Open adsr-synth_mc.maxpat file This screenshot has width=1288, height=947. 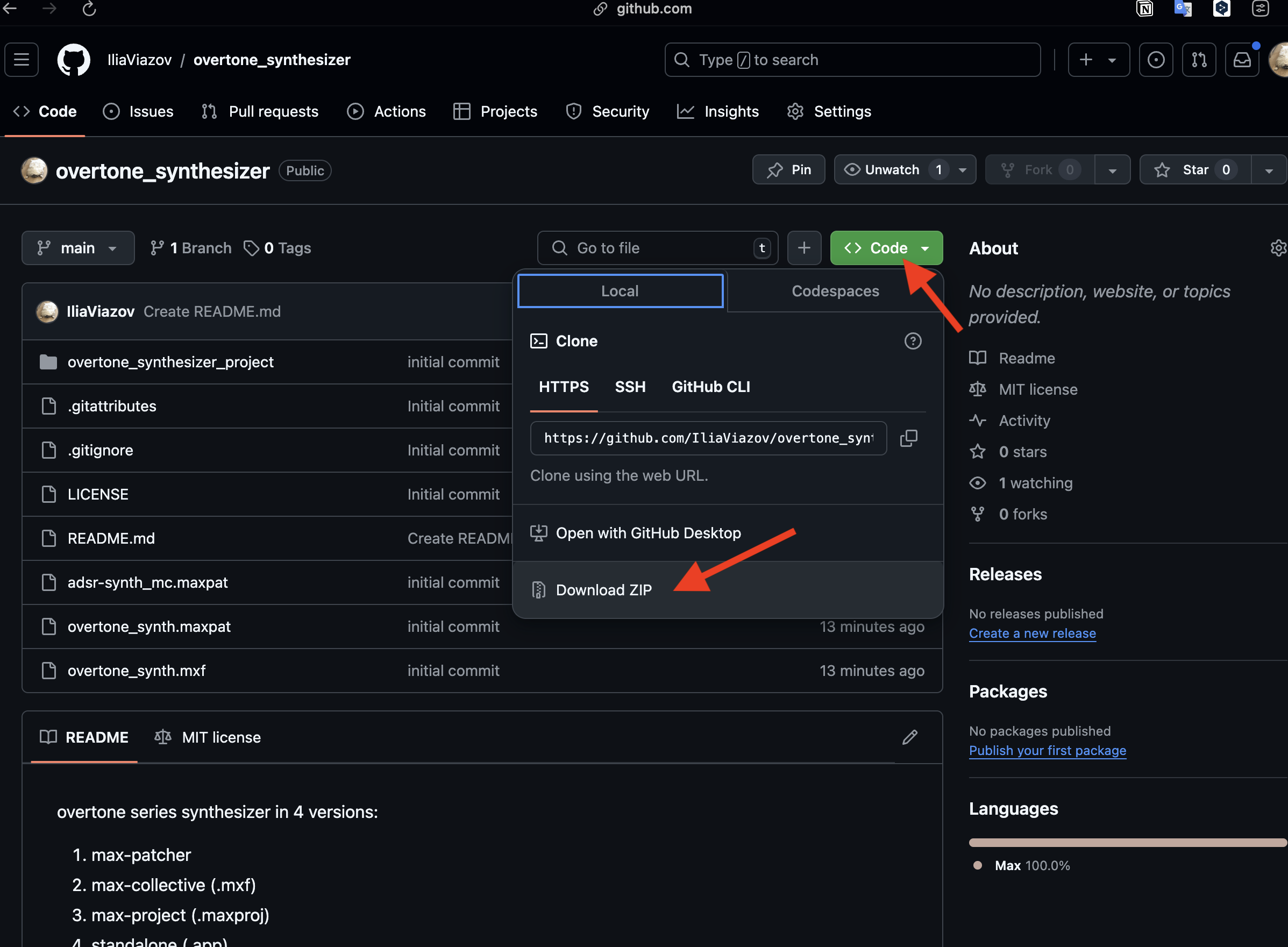point(147,583)
